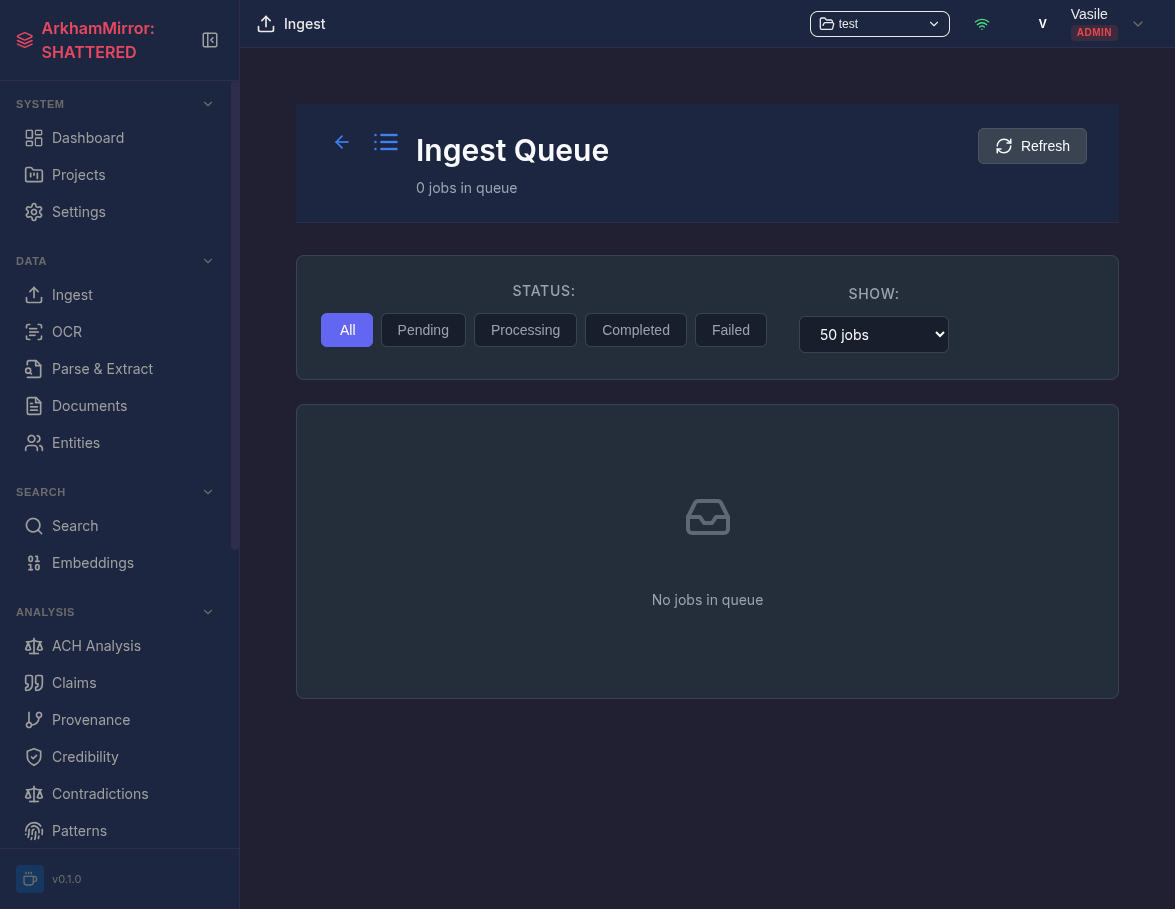
Task: Click the Credibility shield-check icon
Action: [34, 757]
